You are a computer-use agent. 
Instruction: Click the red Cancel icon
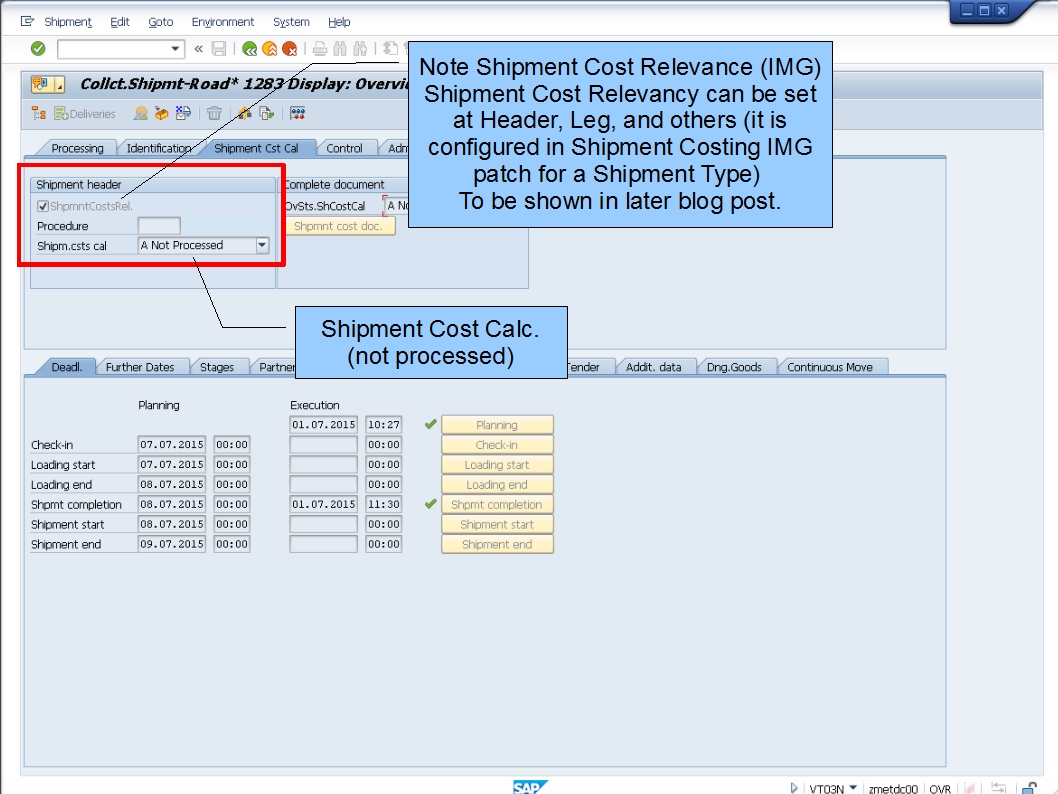click(x=290, y=49)
